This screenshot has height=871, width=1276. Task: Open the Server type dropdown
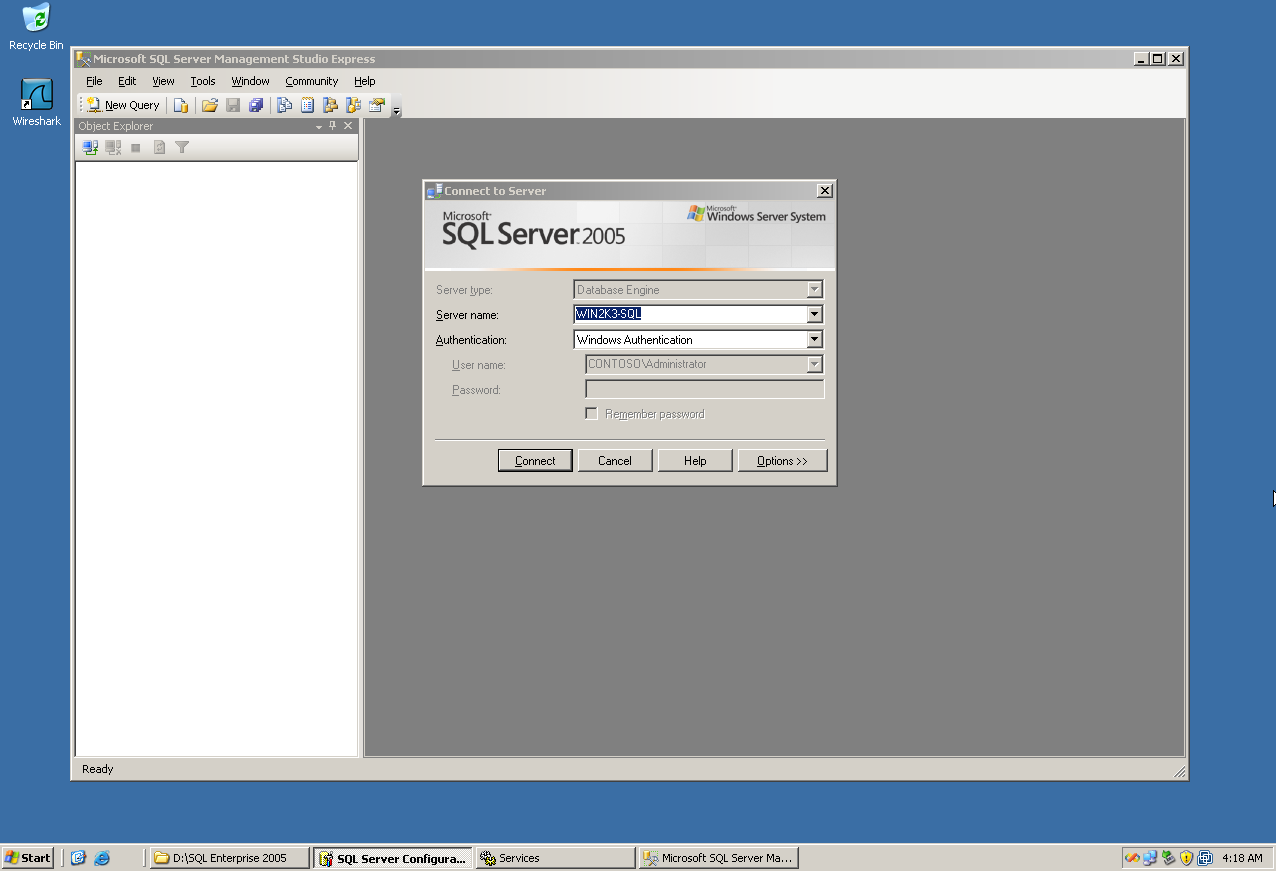[x=816, y=288]
